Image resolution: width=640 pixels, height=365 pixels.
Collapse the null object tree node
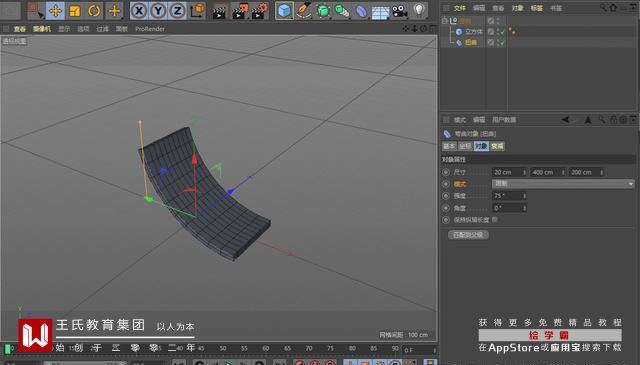coord(445,21)
